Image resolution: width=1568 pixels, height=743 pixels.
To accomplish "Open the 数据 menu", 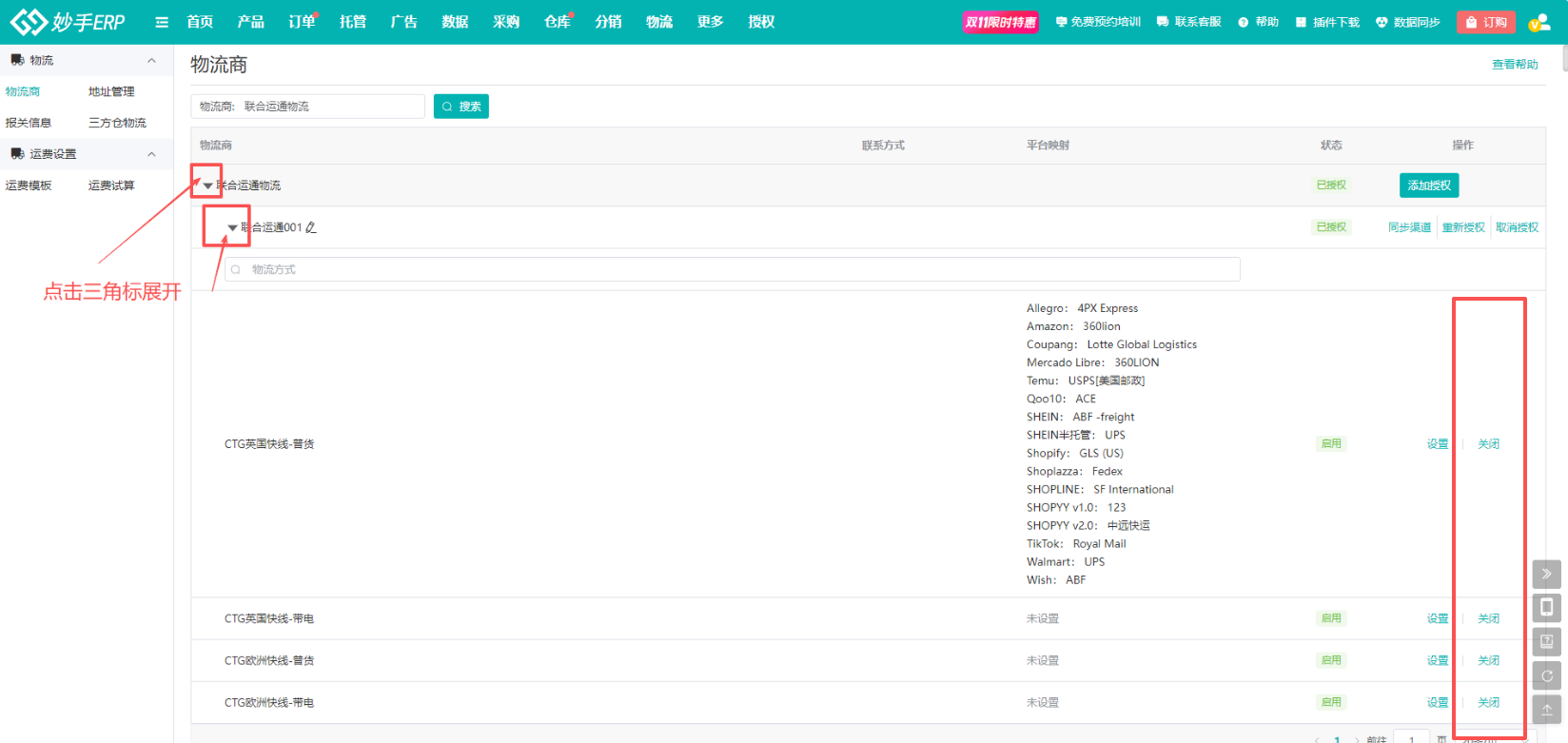I will point(456,22).
